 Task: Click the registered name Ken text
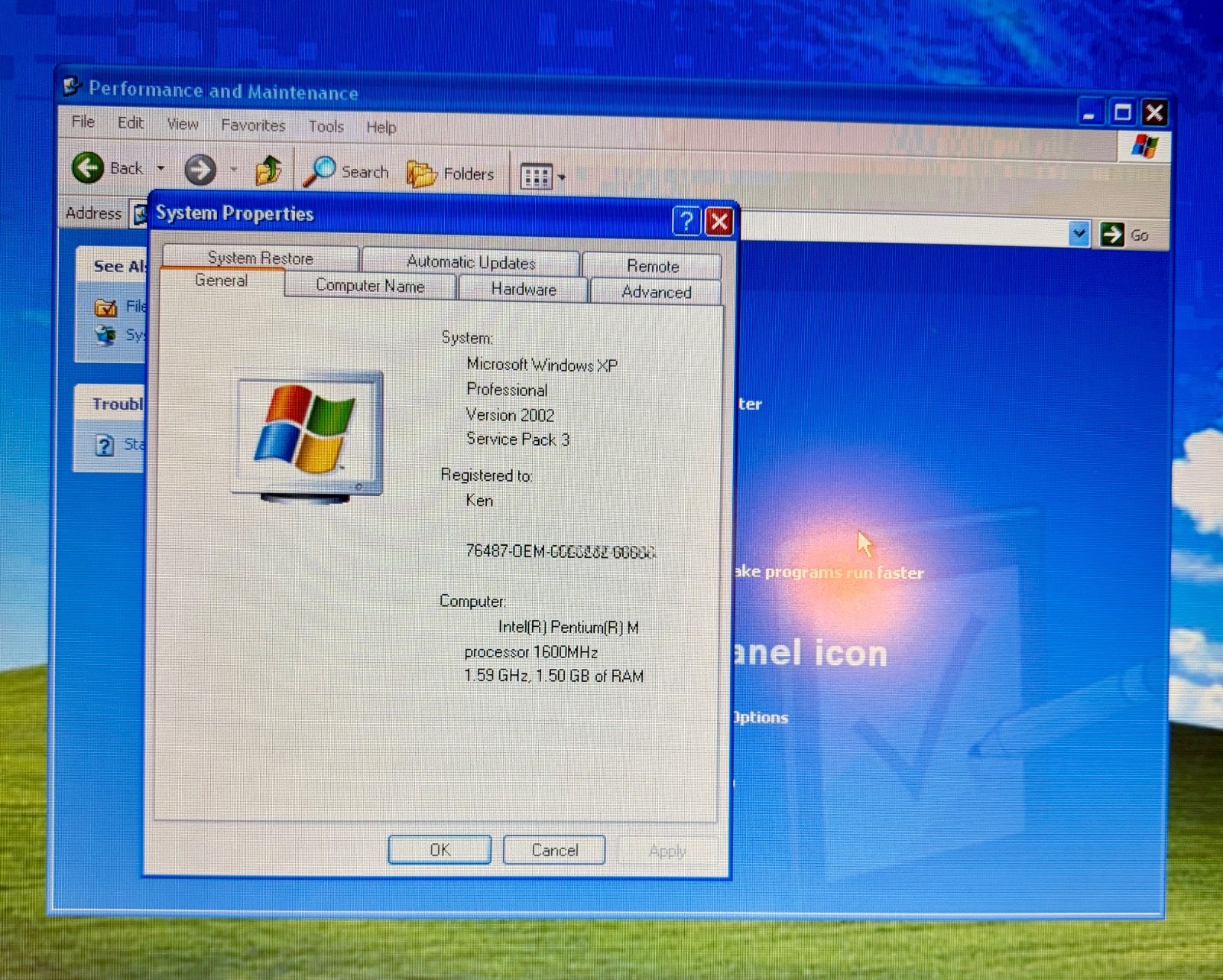[x=479, y=501]
